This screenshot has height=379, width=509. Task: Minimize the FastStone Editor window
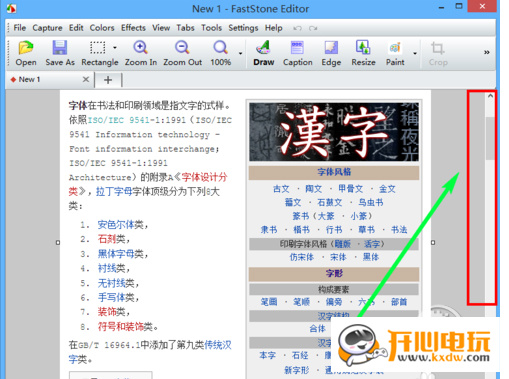click(x=441, y=7)
